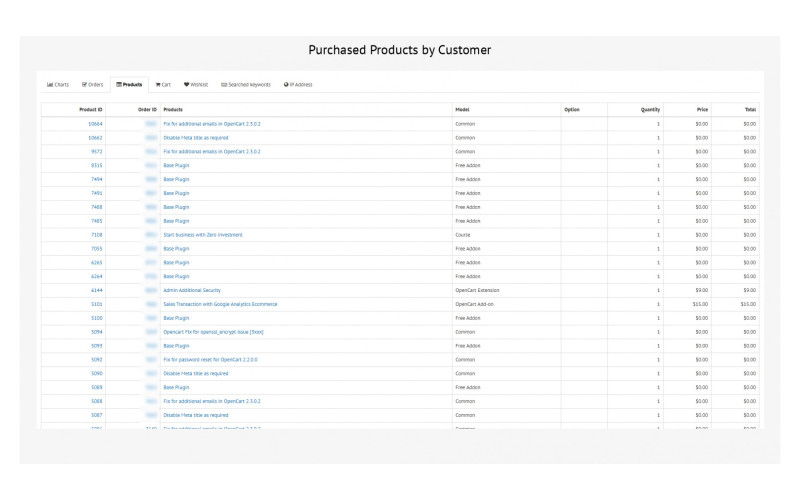This screenshot has width=800, height=500.
Task: Click 'Fix for password reset for OpenCart 2.2.0.0'
Action: (x=210, y=359)
